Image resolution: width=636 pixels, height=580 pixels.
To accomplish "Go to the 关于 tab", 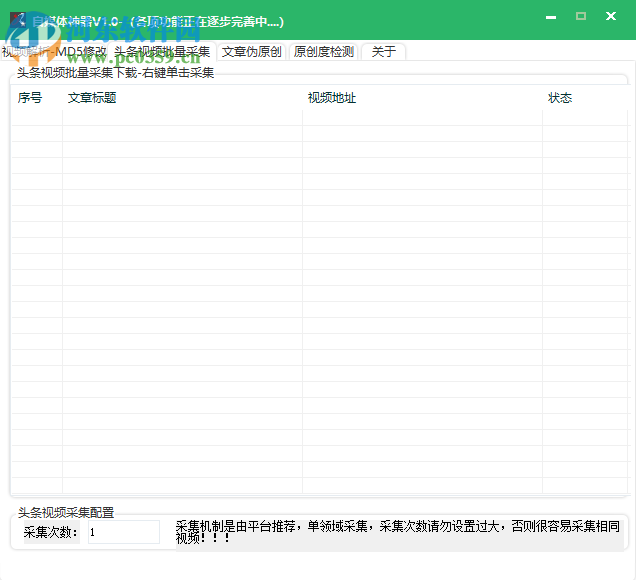I will click(384, 52).
